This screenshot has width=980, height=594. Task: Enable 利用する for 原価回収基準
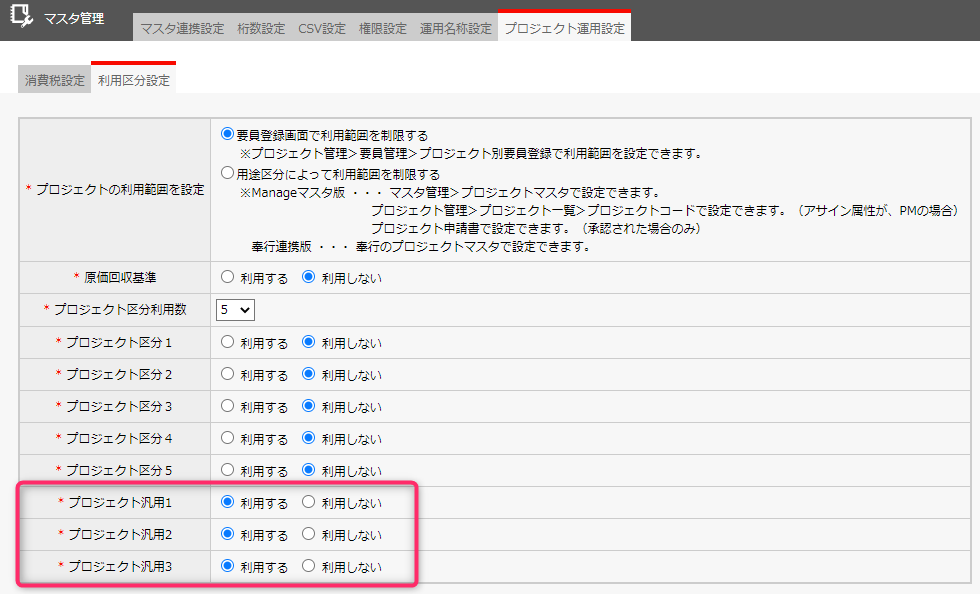coord(227,277)
